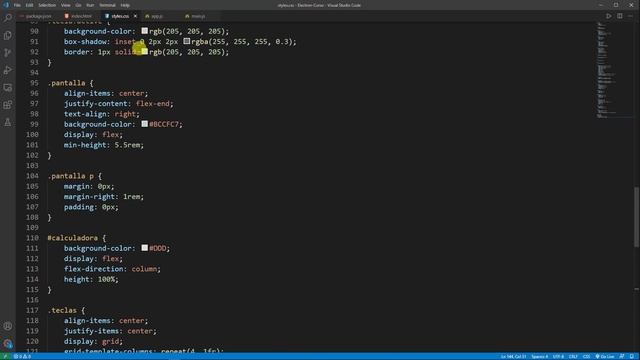The height and width of the screenshot is (360, 640).
Task: Click the feedback icon in status bar
Action: tap(622, 356)
